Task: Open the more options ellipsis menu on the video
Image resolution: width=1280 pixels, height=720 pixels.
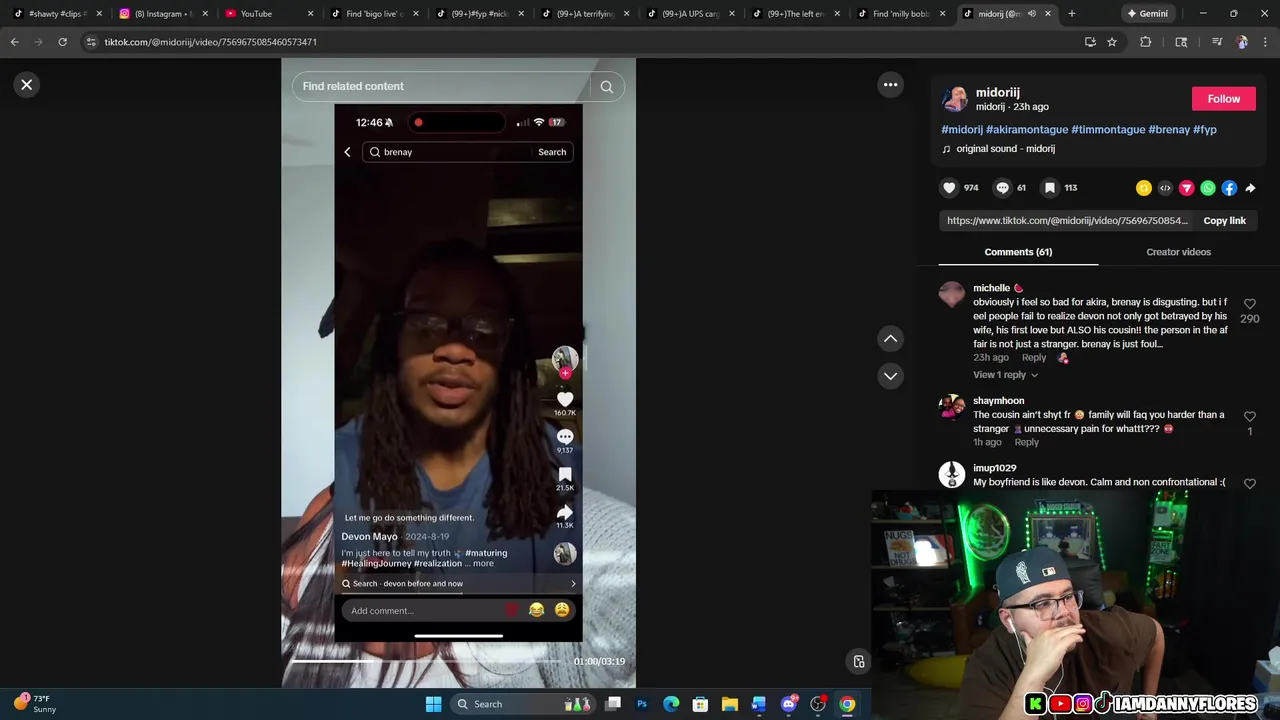Action: click(x=890, y=85)
